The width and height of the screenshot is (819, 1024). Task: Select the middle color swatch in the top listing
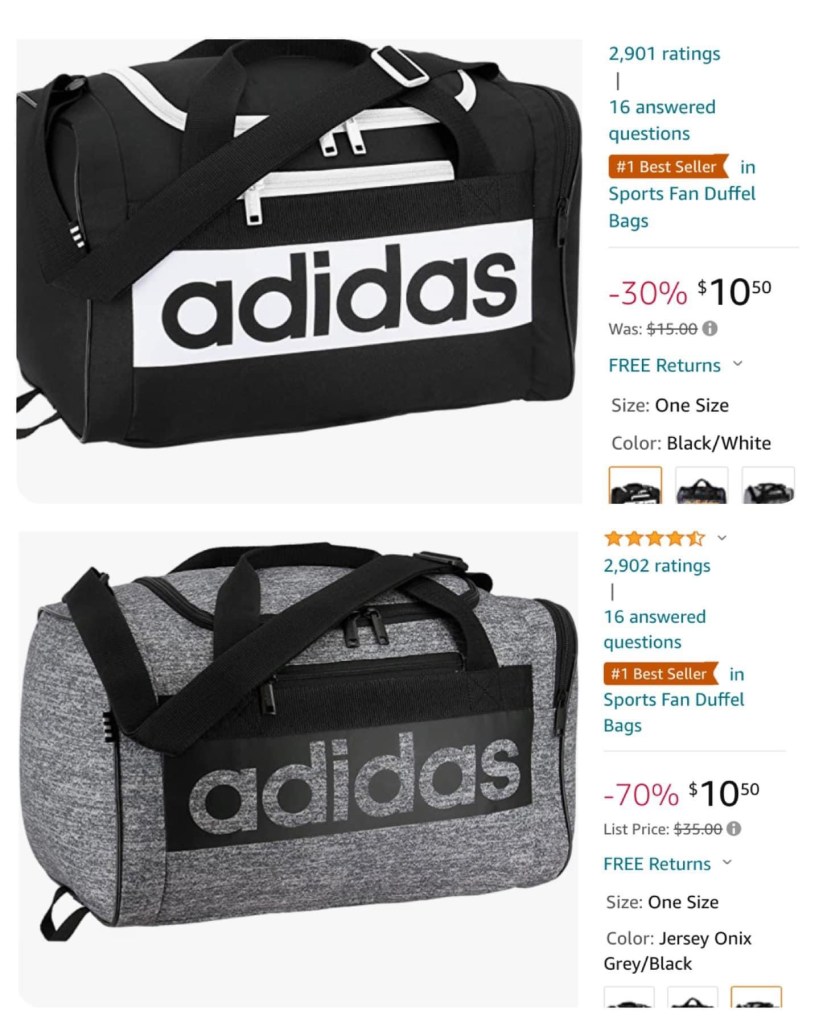click(x=701, y=485)
